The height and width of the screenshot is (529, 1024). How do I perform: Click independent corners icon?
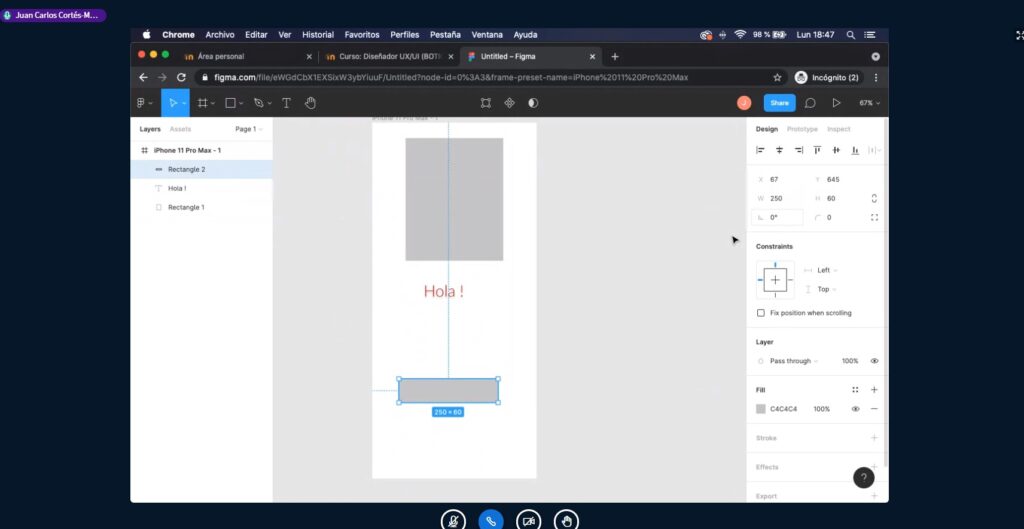(874, 217)
